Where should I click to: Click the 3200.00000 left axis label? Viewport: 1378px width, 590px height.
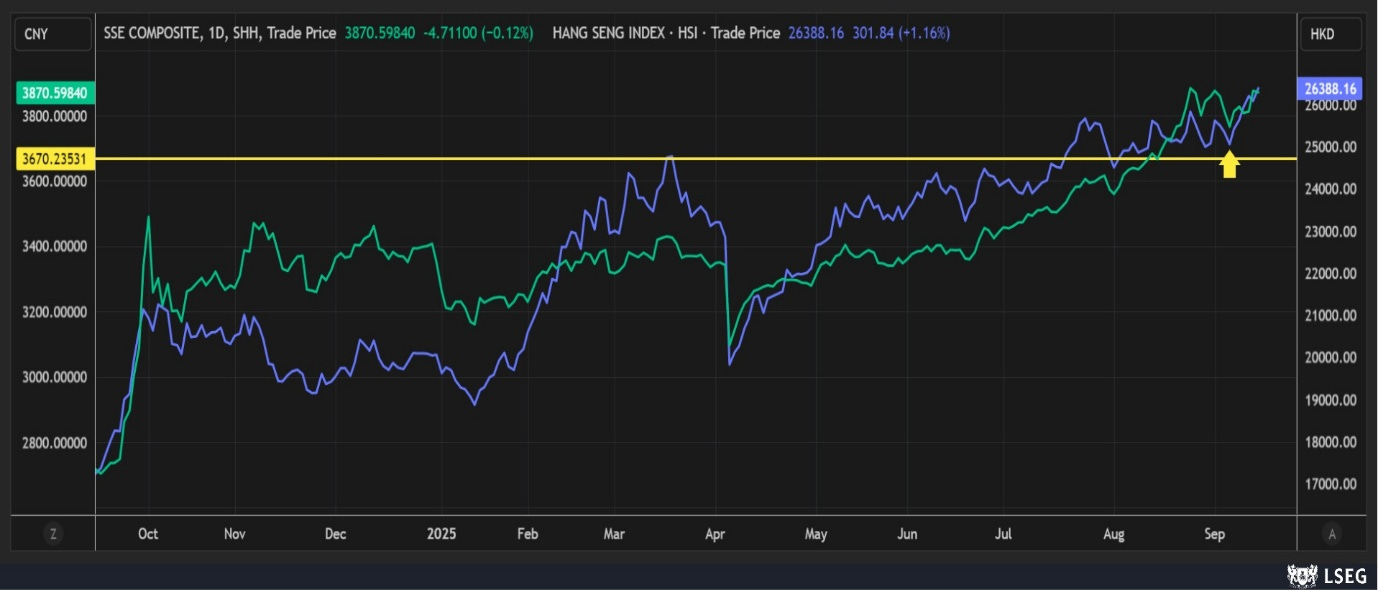click(53, 312)
